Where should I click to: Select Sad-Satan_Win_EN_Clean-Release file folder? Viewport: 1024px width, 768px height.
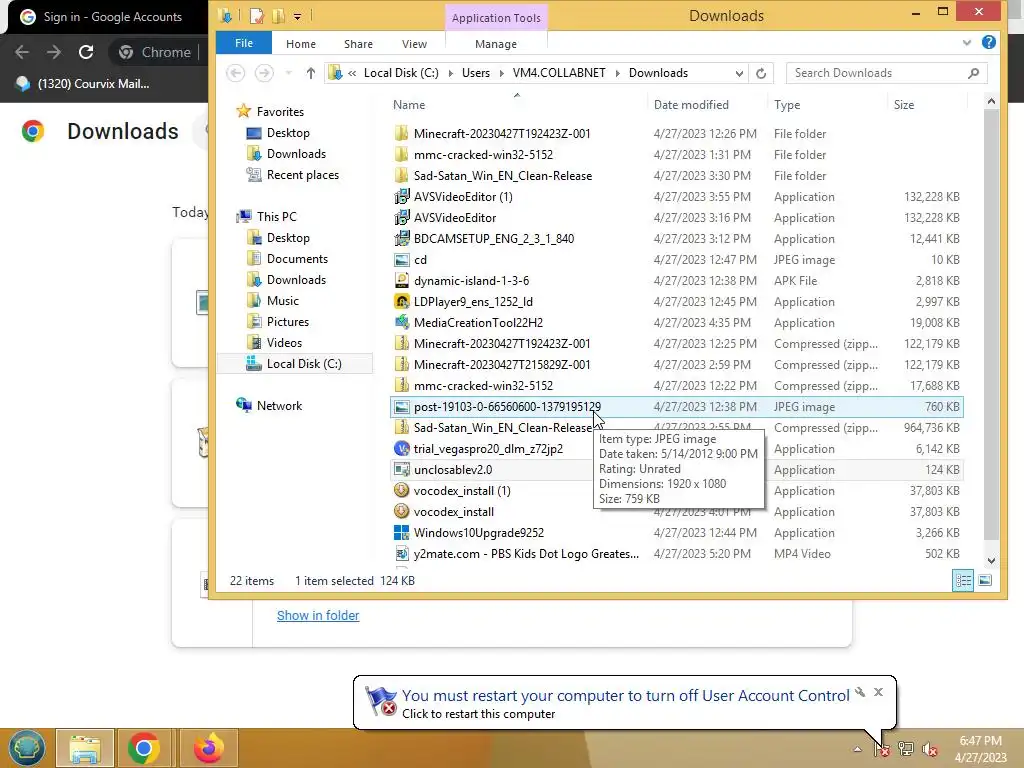click(x=503, y=176)
